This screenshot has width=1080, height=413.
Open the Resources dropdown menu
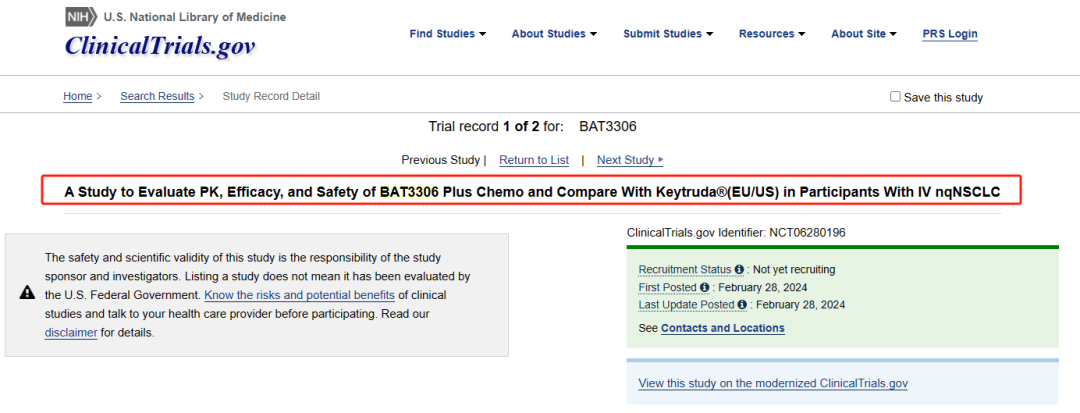point(772,34)
